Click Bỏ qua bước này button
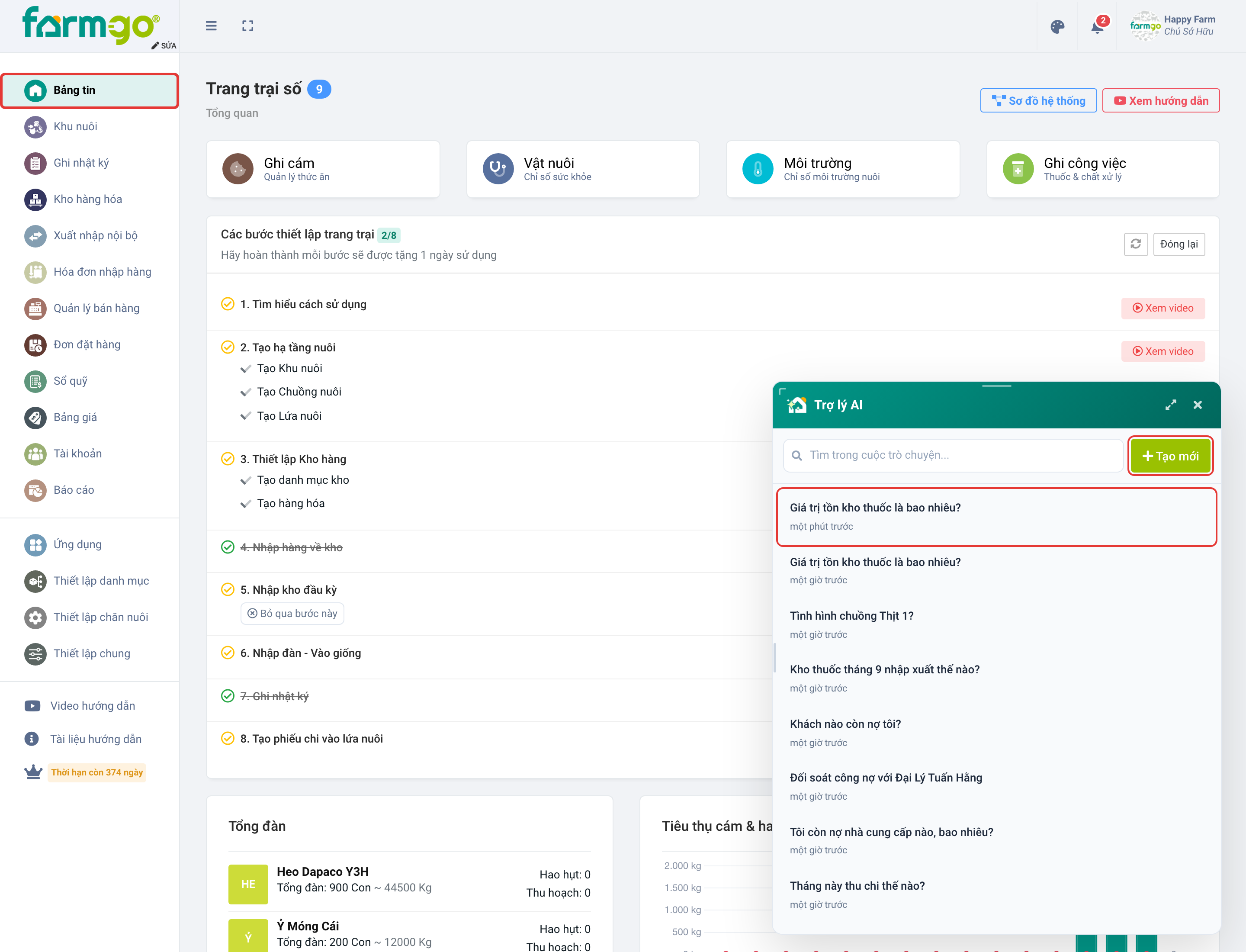 tap(292, 614)
